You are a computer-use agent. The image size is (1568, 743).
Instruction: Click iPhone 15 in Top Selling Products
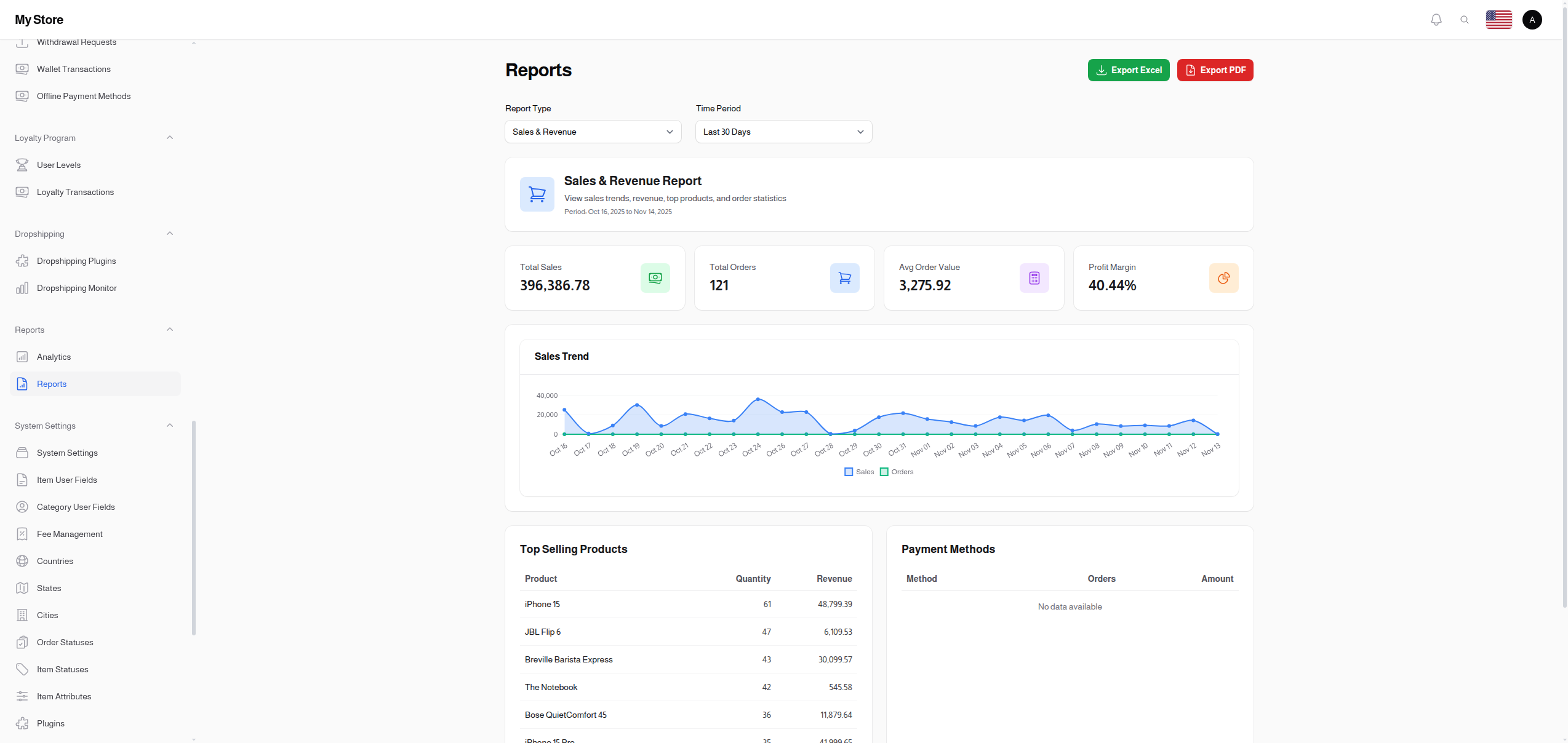(542, 604)
